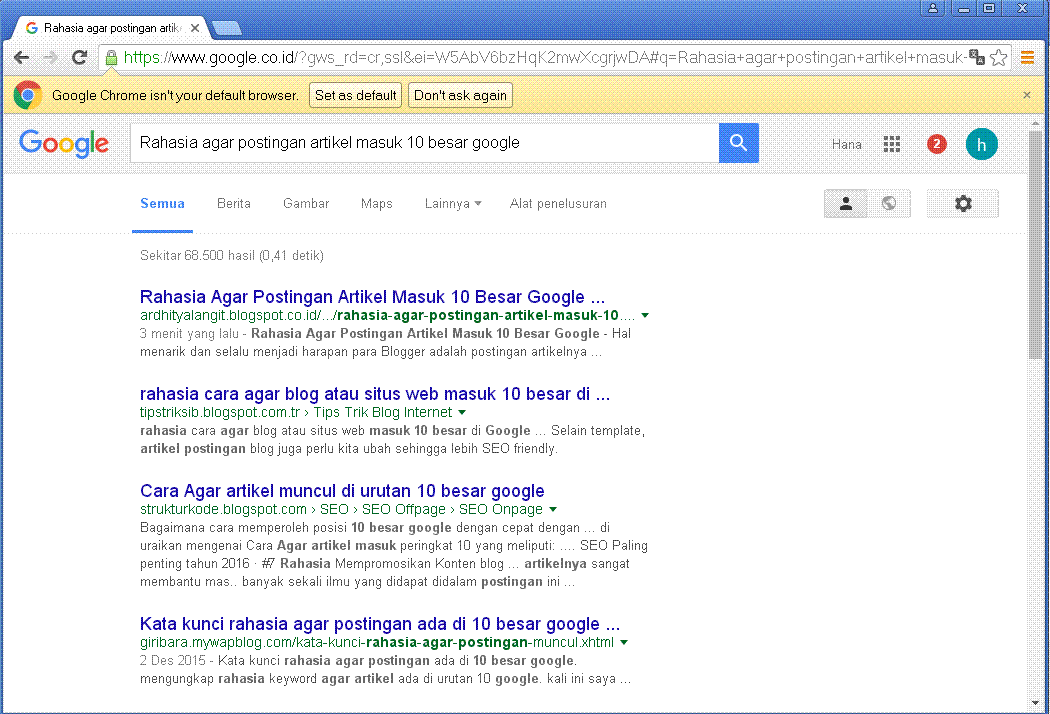
Task: Close the Rahasia agar postingan tab
Action: [x=195, y=28]
